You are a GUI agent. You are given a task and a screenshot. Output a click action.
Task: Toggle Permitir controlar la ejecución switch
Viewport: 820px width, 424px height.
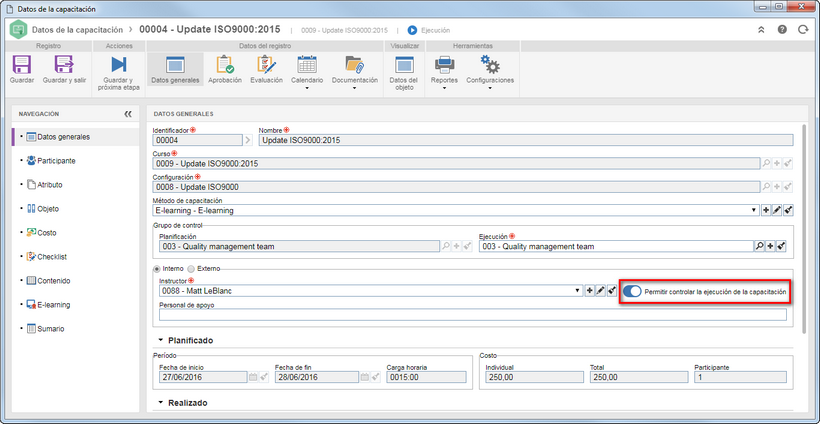(x=632, y=292)
